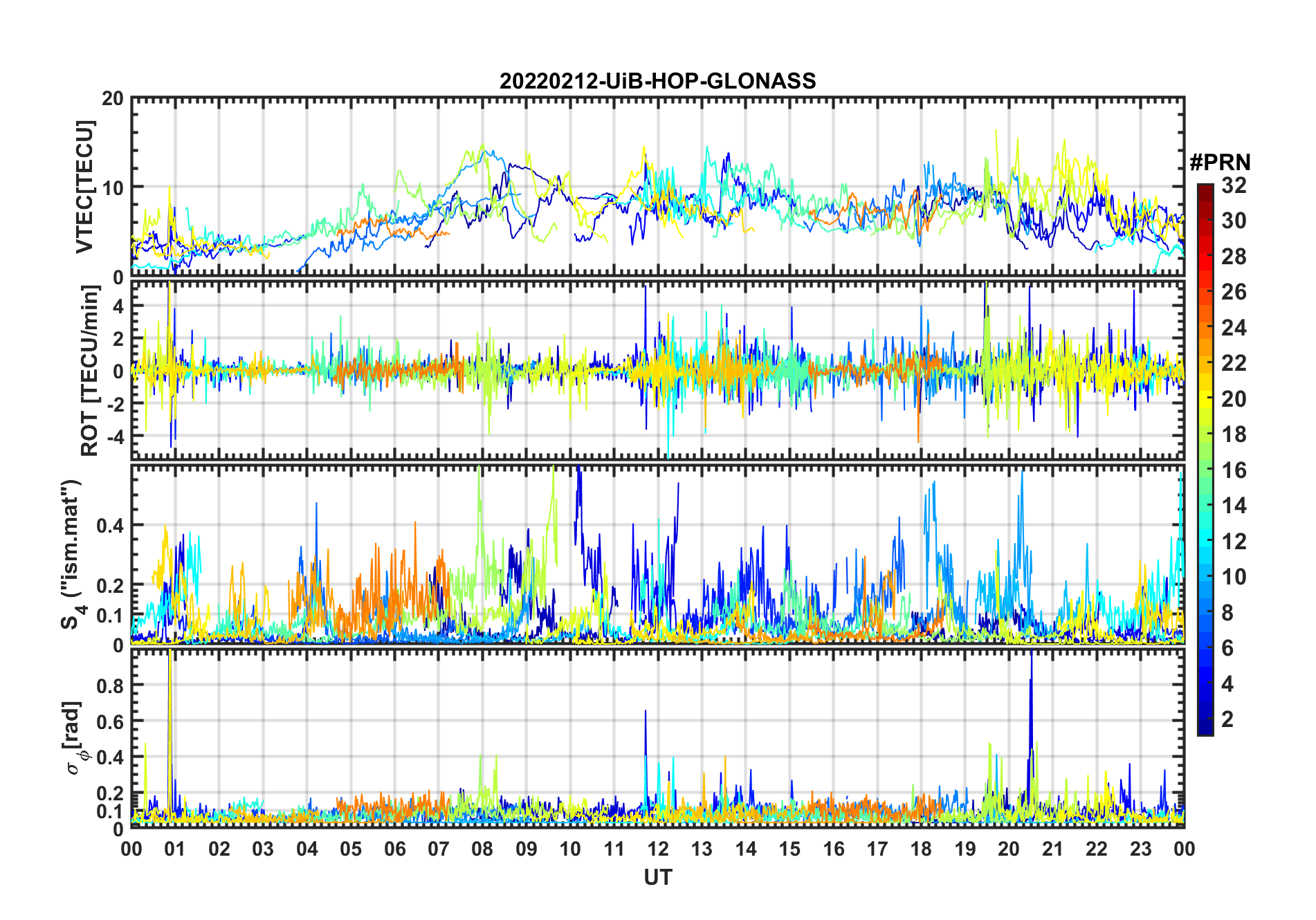Click colorbar tick label 14
Image resolution: width=1316 pixels, height=920 pixels.
[x=1234, y=506]
